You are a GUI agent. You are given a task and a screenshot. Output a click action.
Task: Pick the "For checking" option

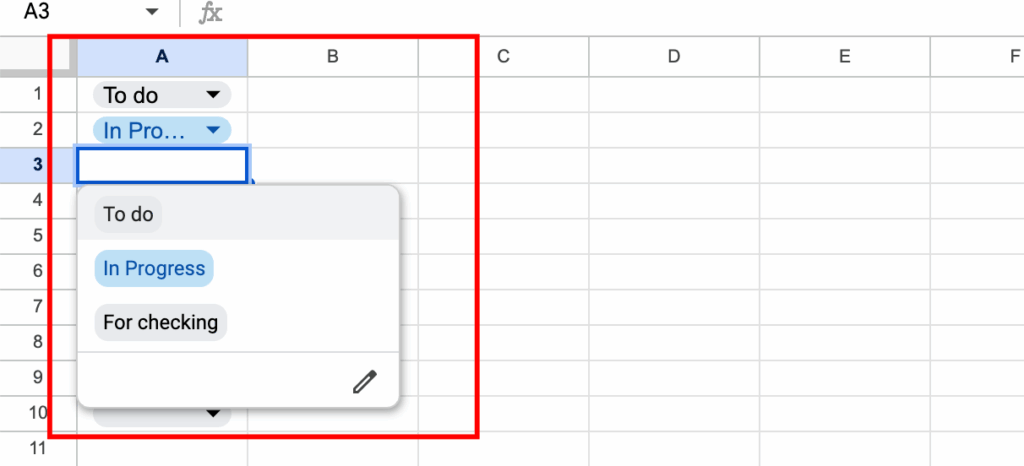coord(160,323)
